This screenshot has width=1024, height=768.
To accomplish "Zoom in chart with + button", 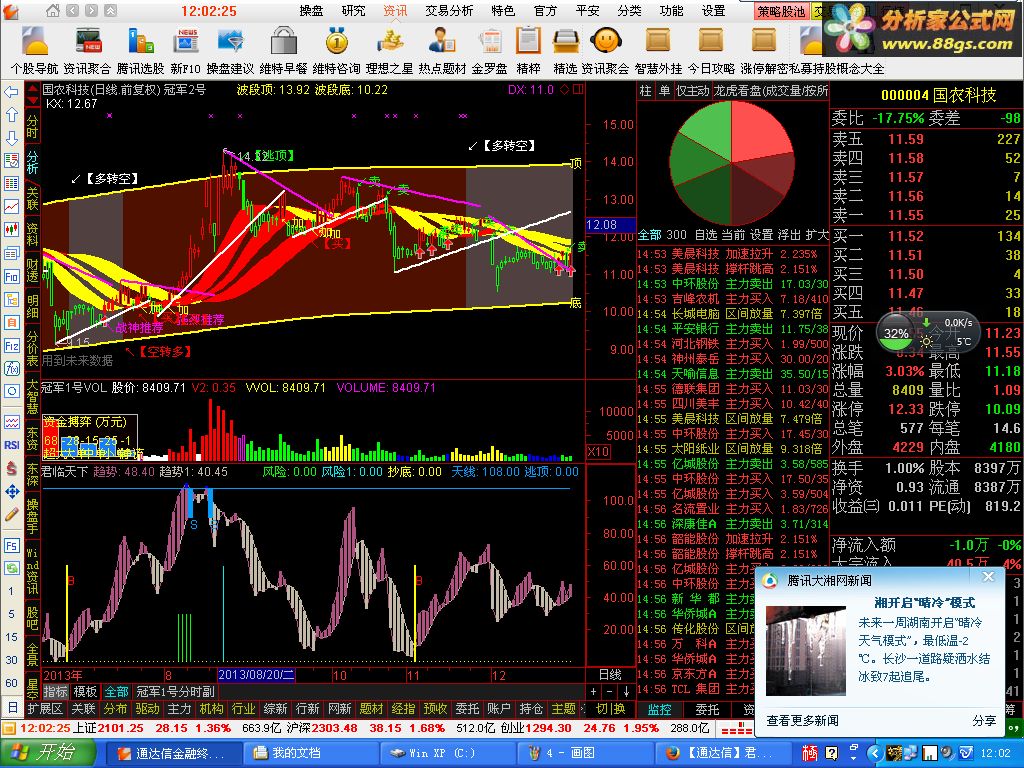I will coord(594,692).
